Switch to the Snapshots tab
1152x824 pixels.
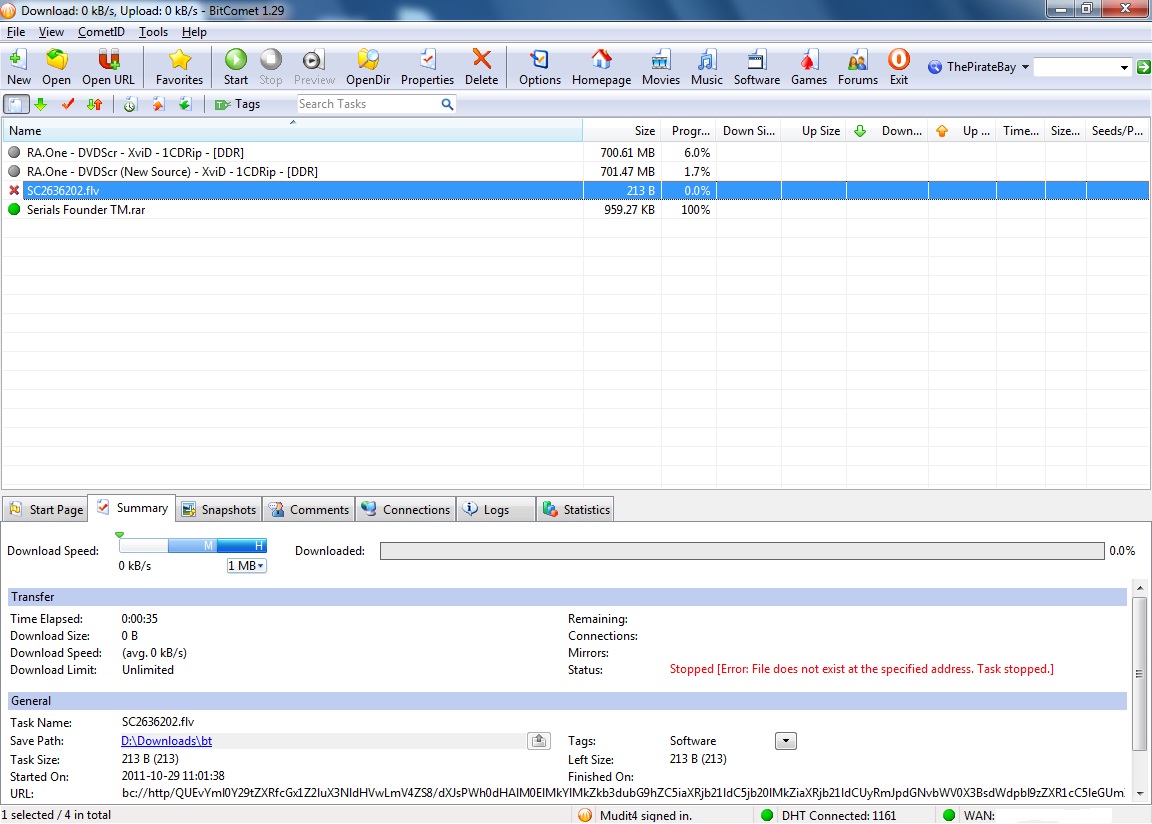219,510
